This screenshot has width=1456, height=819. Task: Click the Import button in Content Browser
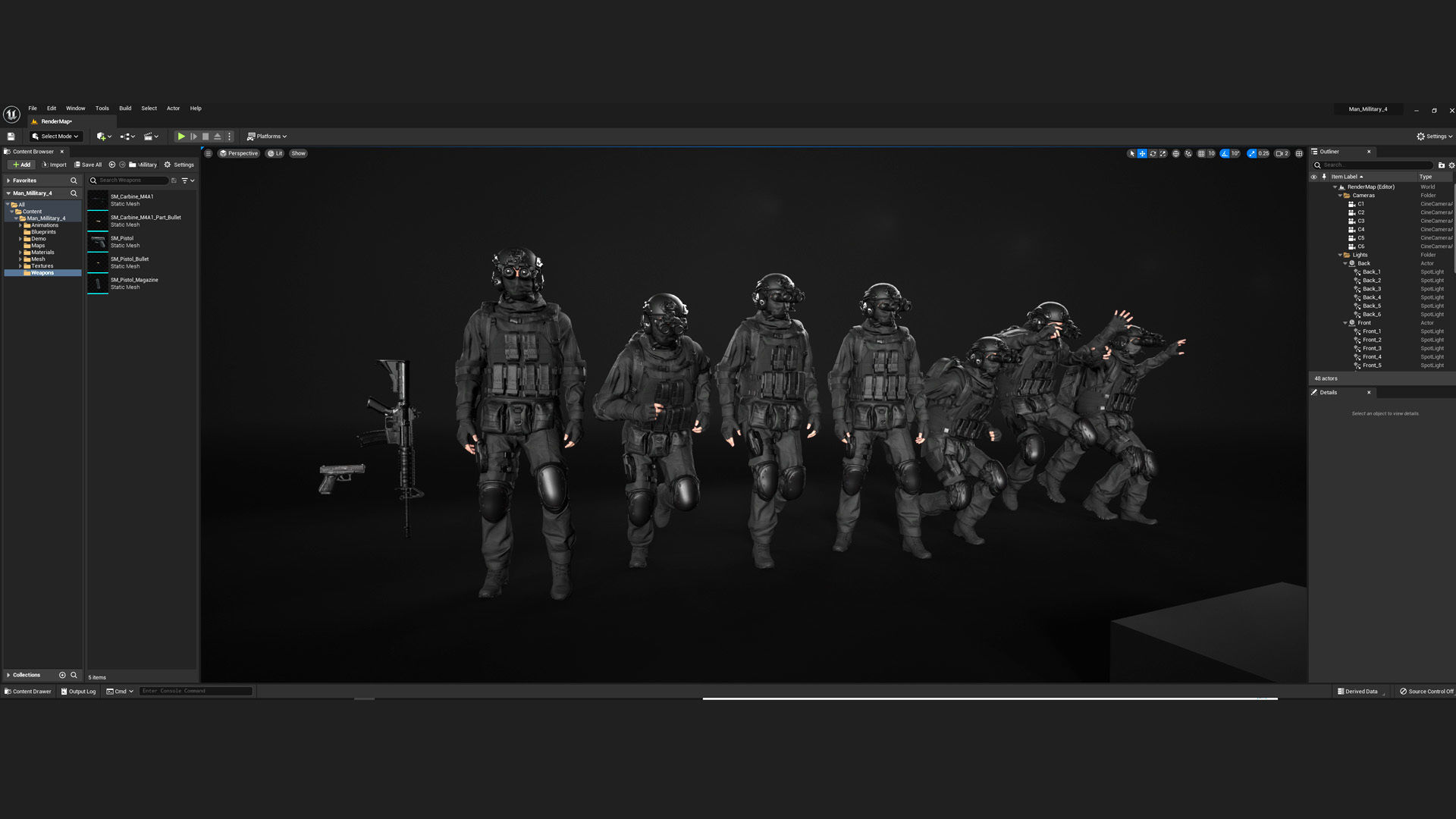click(54, 165)
